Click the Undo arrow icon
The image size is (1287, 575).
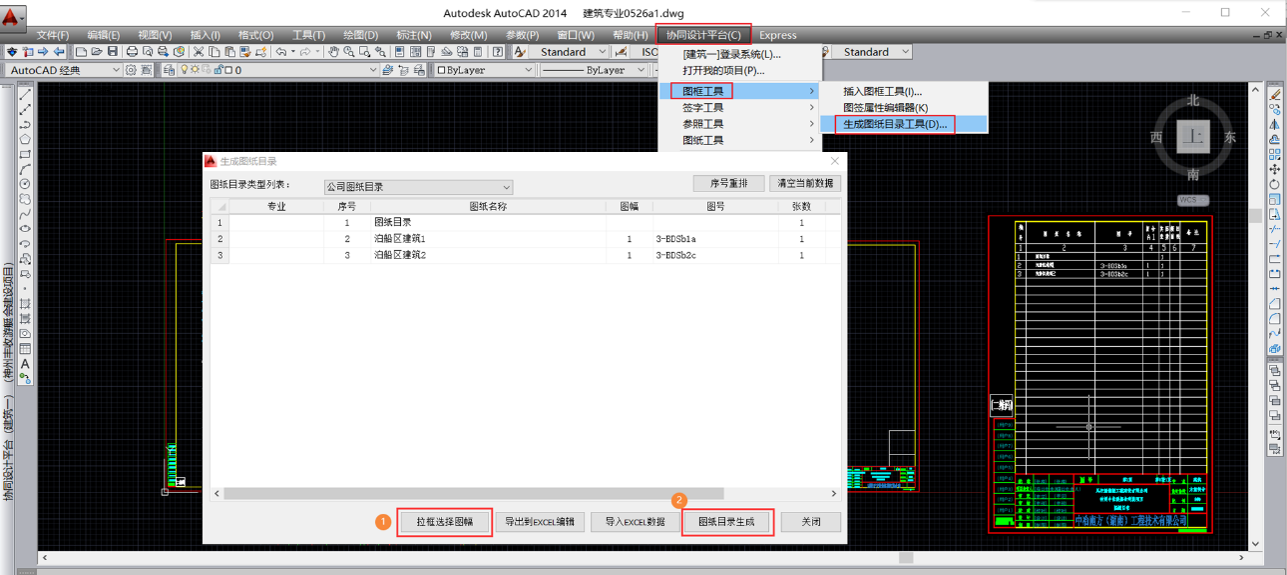click(281, 51)
